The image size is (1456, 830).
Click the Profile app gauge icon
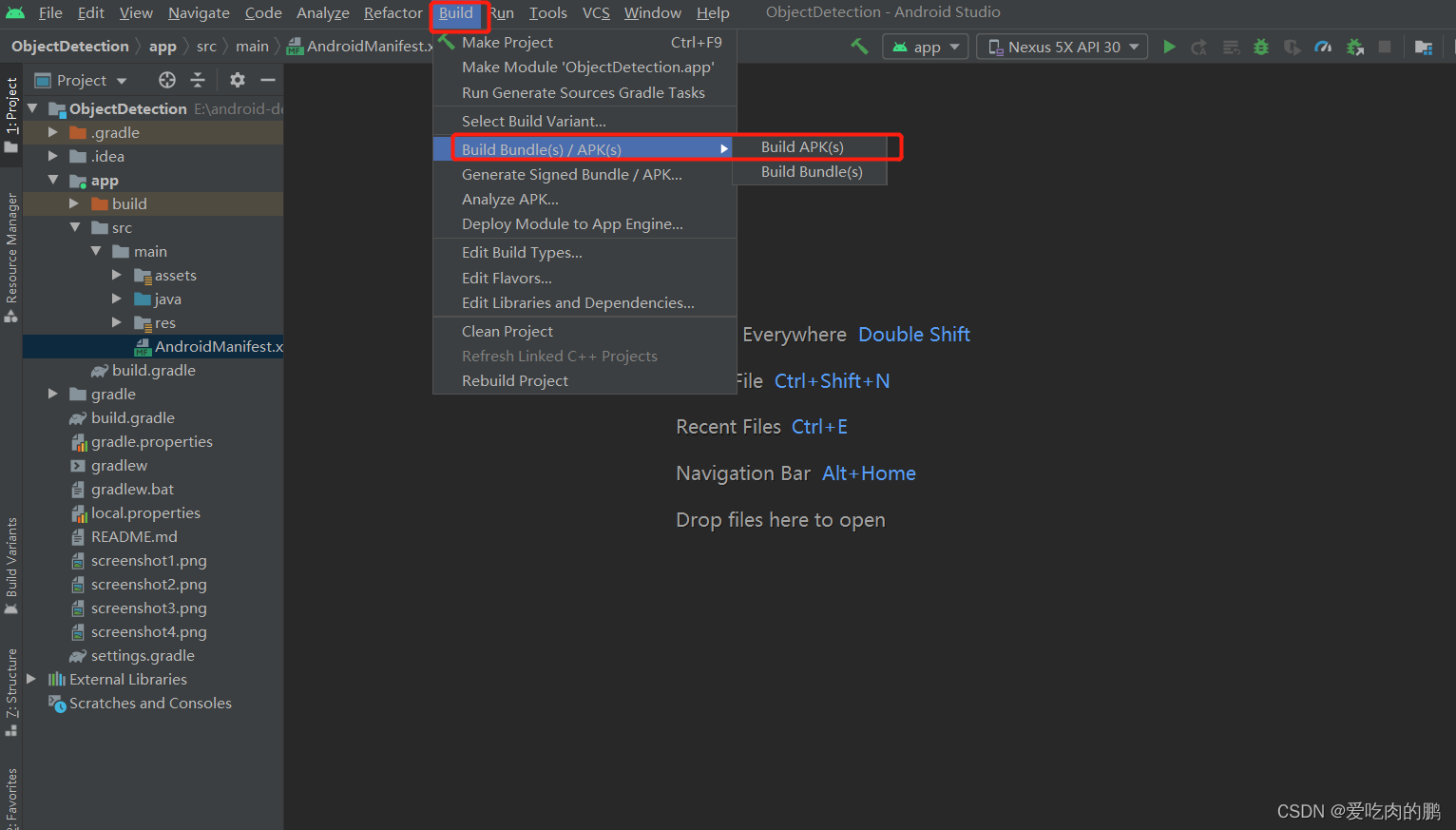pyautogui.click(x=1323, y=47)
